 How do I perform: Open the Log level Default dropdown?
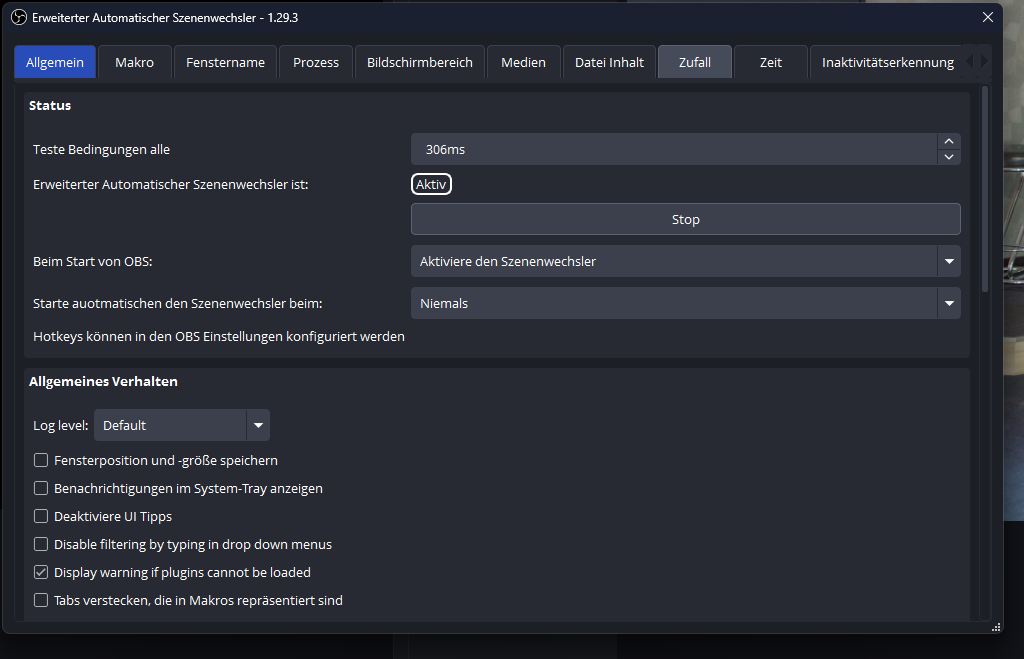(182, 426)
